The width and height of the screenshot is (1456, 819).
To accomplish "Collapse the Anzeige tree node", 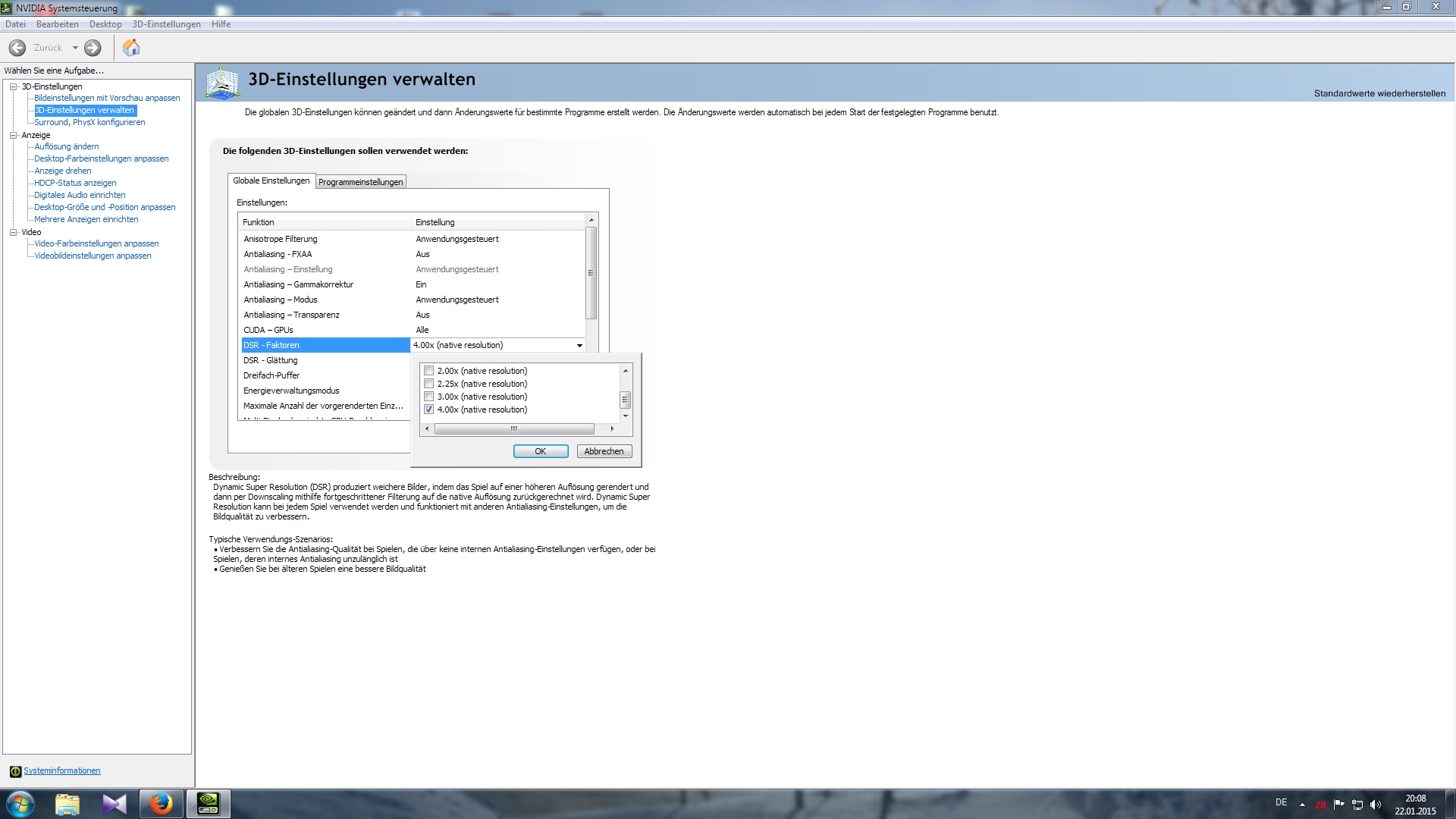I will coord(13,135).
